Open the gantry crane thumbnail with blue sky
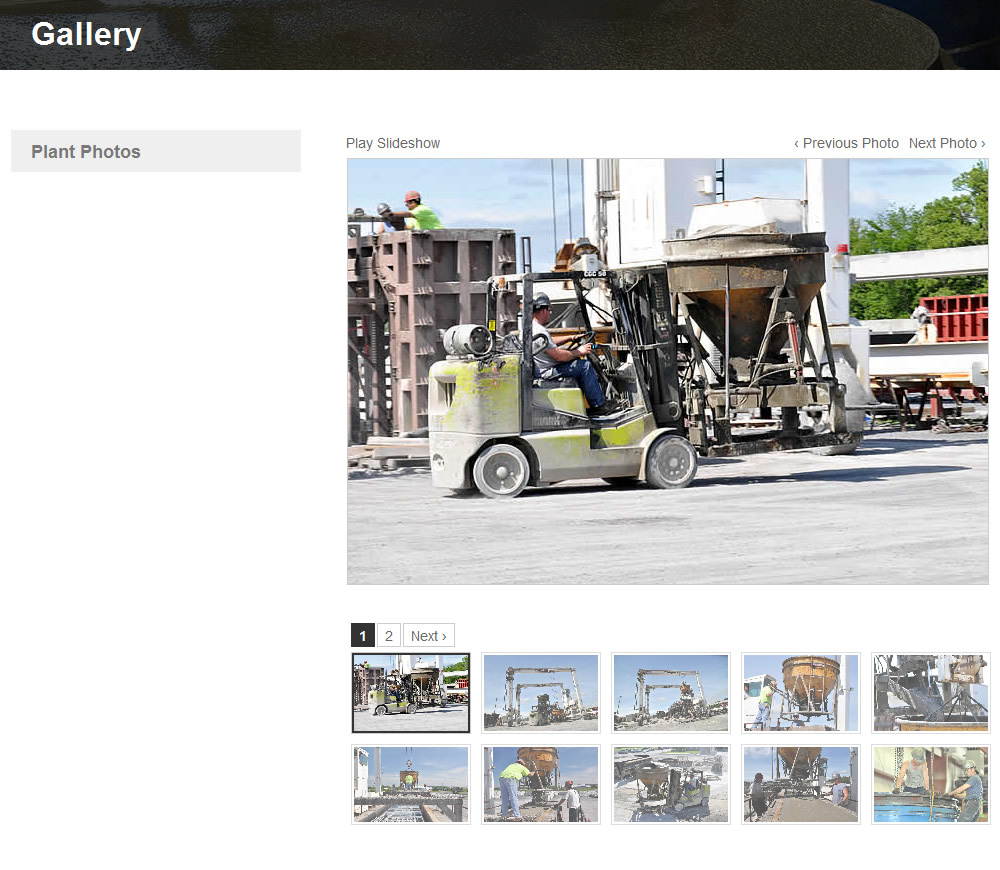This screenshot has width=1000, height=870. pos(541,693)
